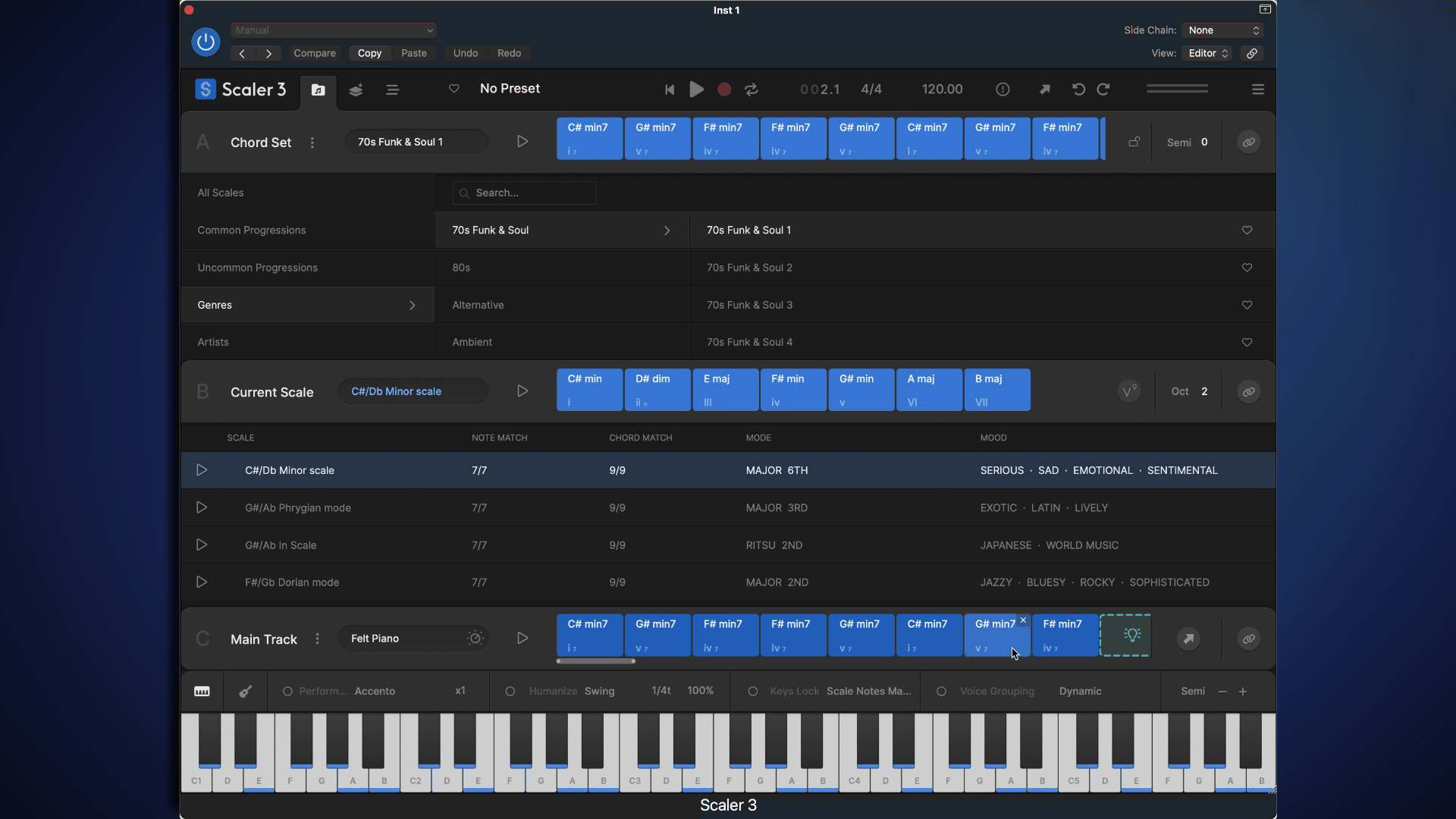The width and height of the screenshot is (1456, 819).
Task: Open the 70s Funk & Soul 1 chord set selector
Action: click(416, 142)
